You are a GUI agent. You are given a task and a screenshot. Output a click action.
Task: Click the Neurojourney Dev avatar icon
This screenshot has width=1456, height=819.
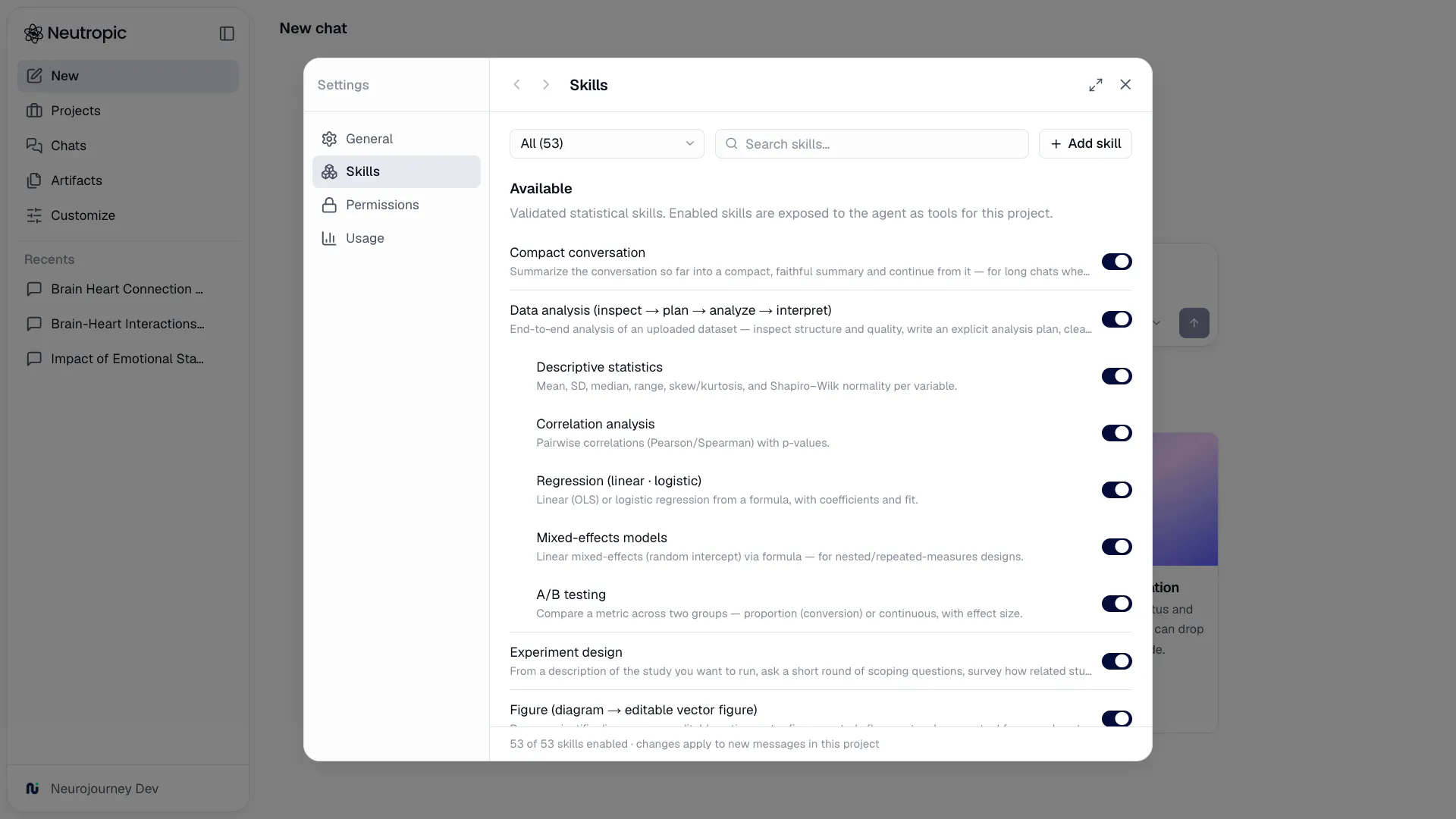33,789
